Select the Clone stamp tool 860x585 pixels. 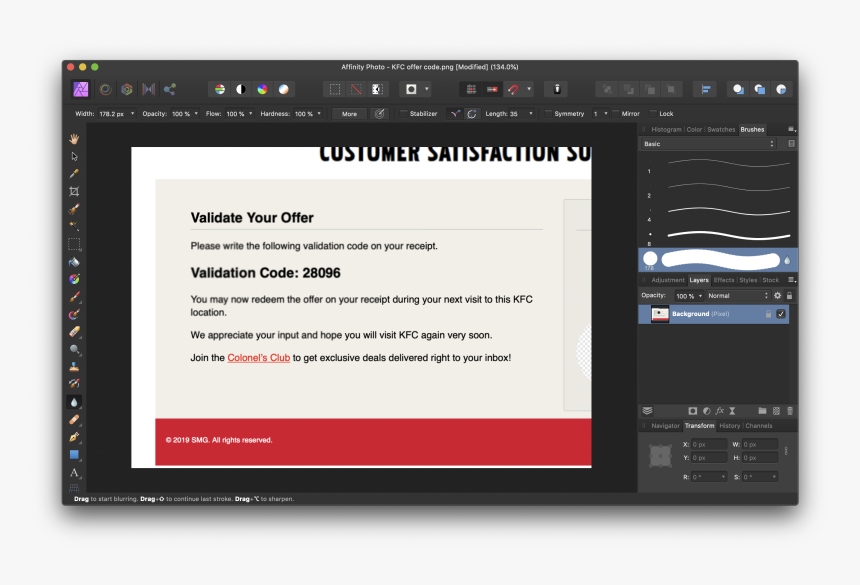(74, 367)
